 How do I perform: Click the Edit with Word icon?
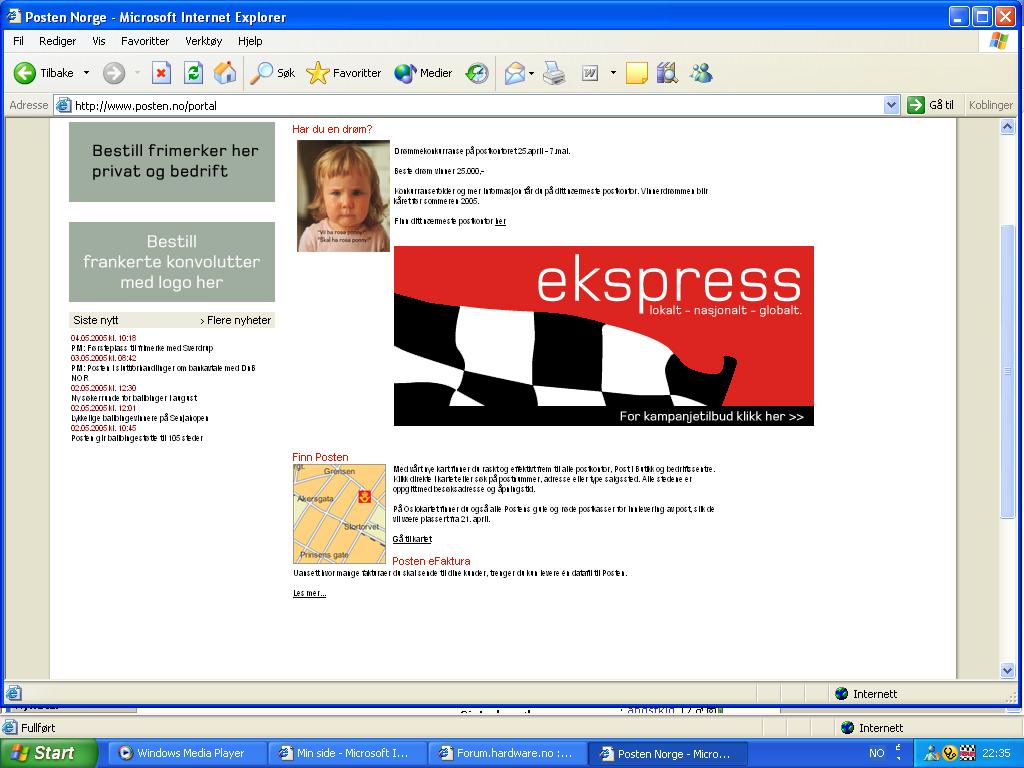590,72
